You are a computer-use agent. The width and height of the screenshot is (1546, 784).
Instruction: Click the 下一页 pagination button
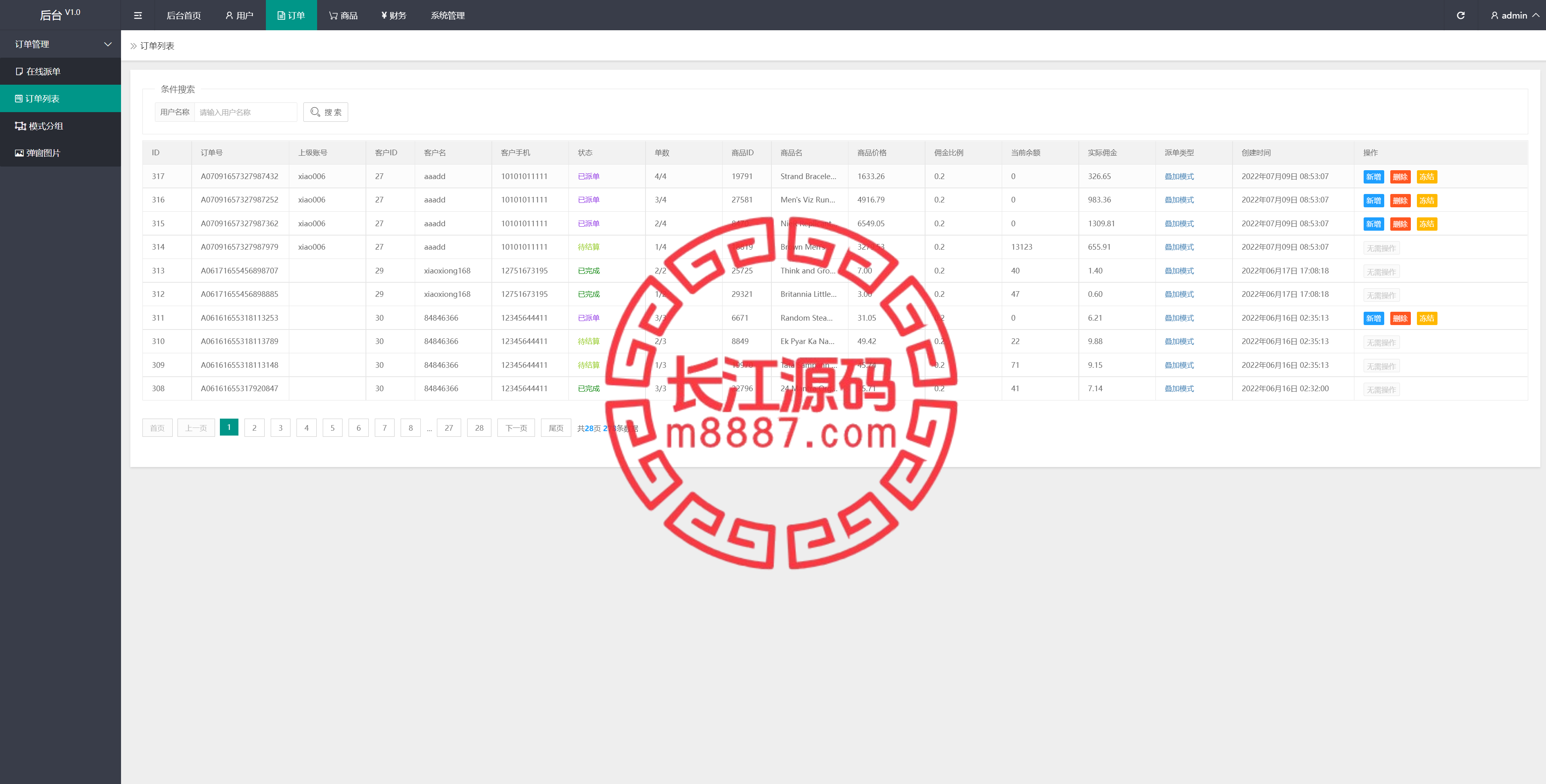[516, 427]
